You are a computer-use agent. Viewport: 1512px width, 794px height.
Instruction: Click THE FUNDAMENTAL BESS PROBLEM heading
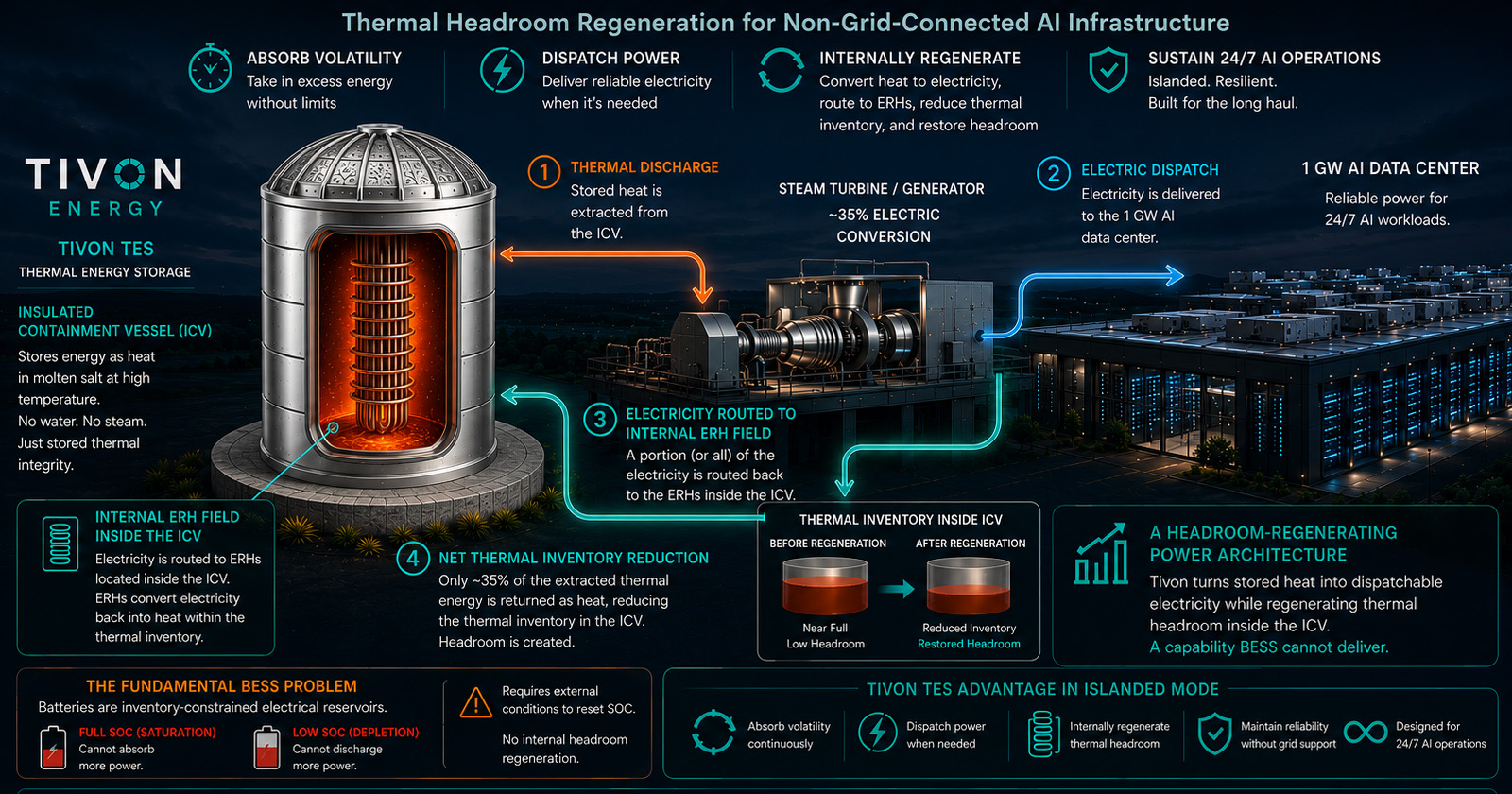(221, 686)
